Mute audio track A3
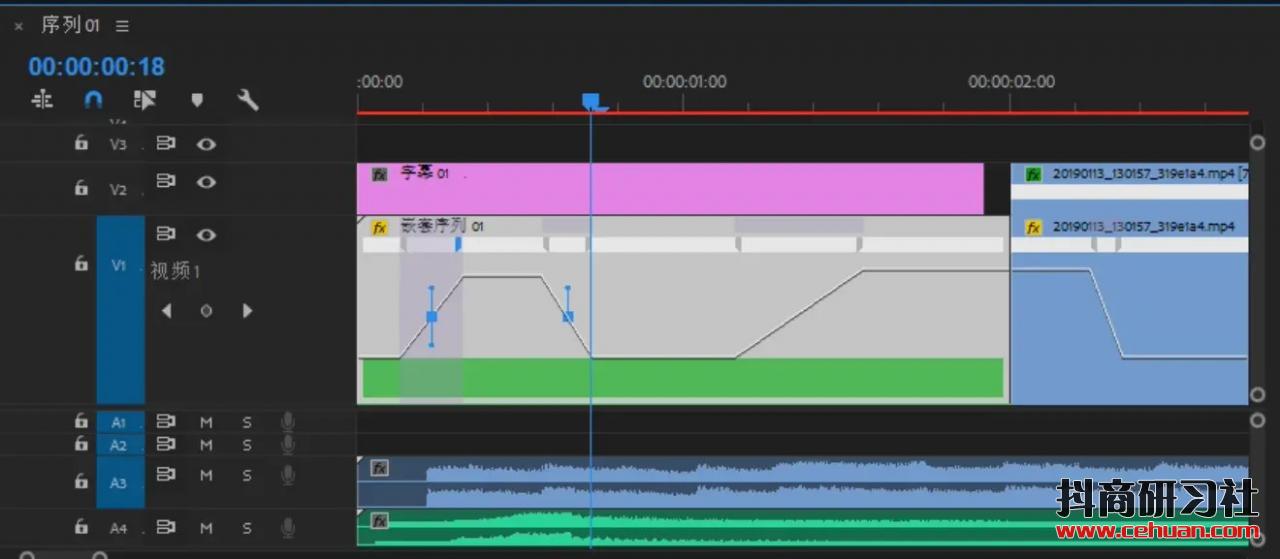The image size is (1280, 559). pos(206,475)
